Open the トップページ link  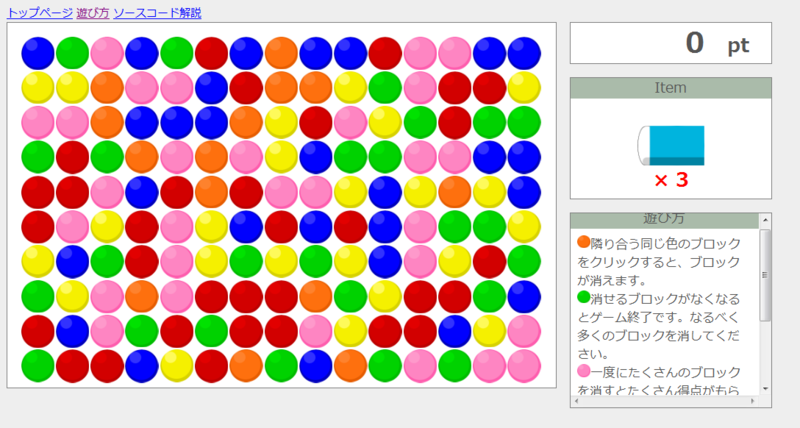[x=40, y=13]
